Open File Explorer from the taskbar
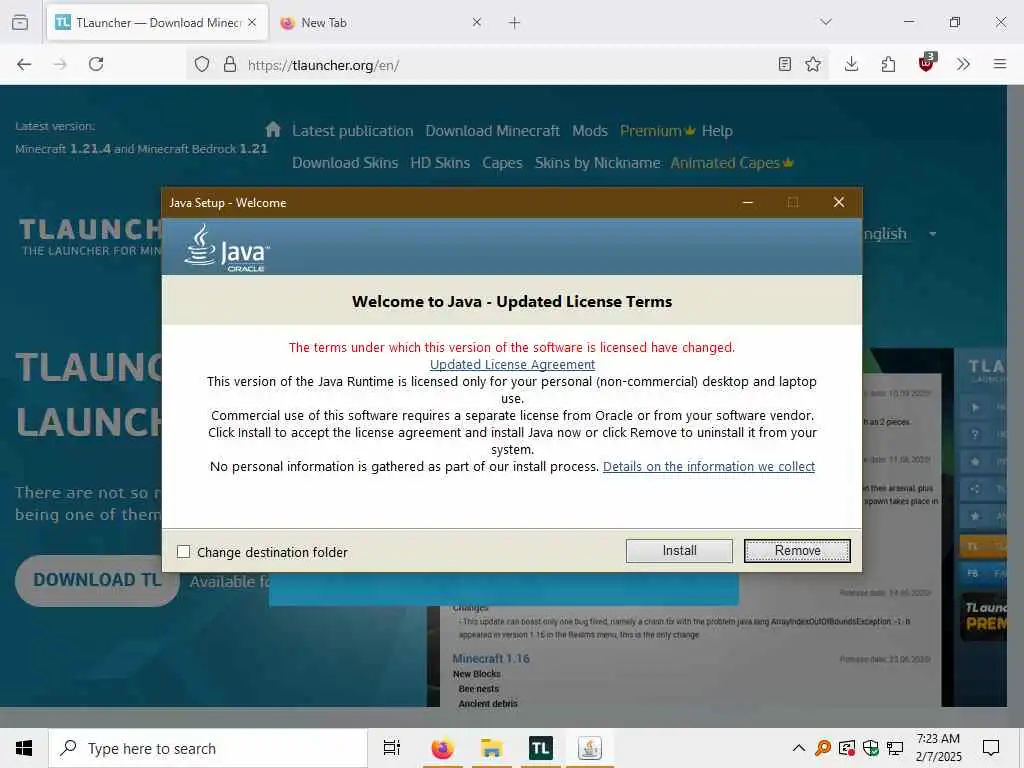The height and width of the screenshot is (768, 1024). click(491, 748)
